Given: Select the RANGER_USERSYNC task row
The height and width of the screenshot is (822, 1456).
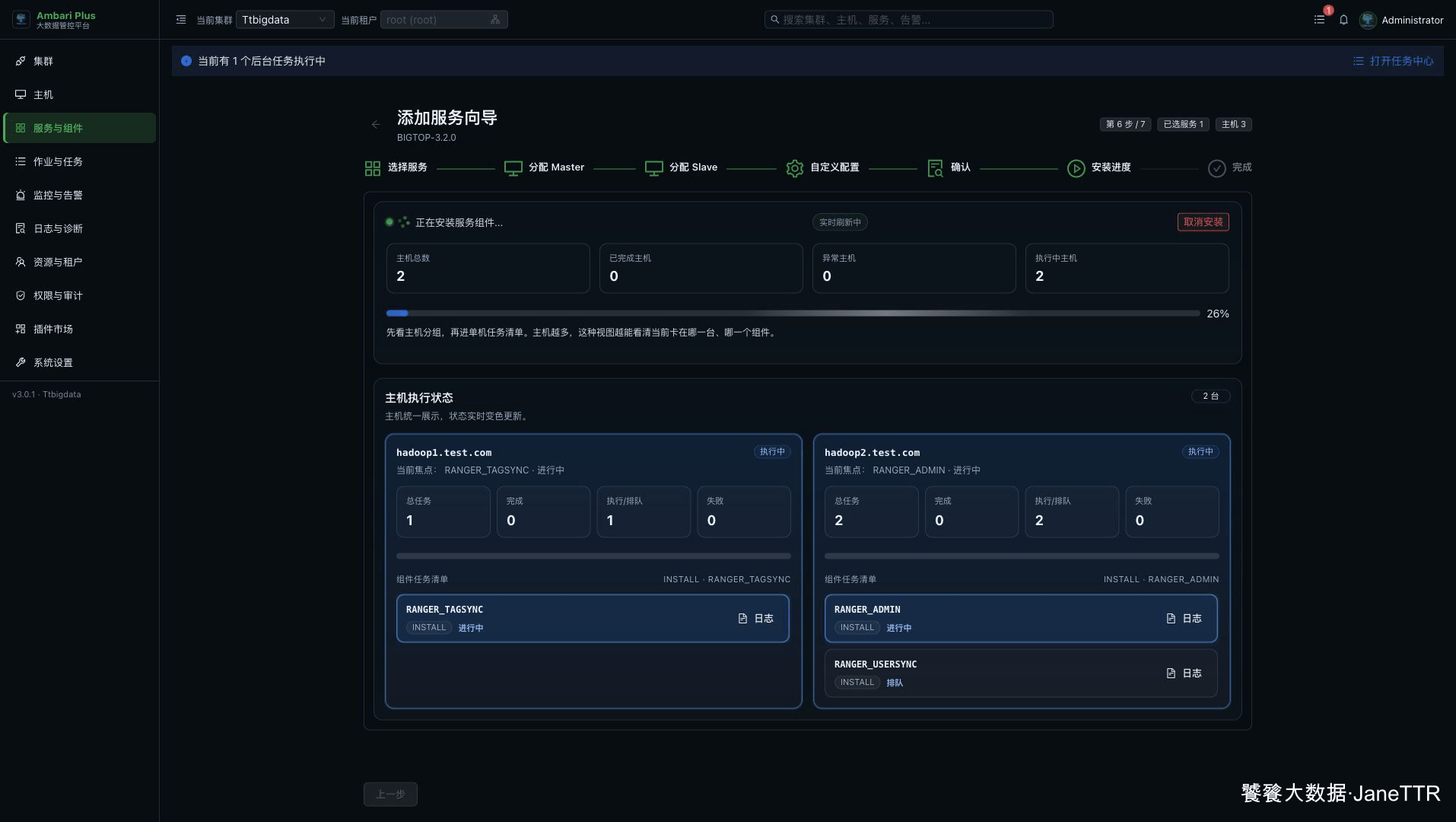Looking at the screenshot, I should (x=1021, y=674).
